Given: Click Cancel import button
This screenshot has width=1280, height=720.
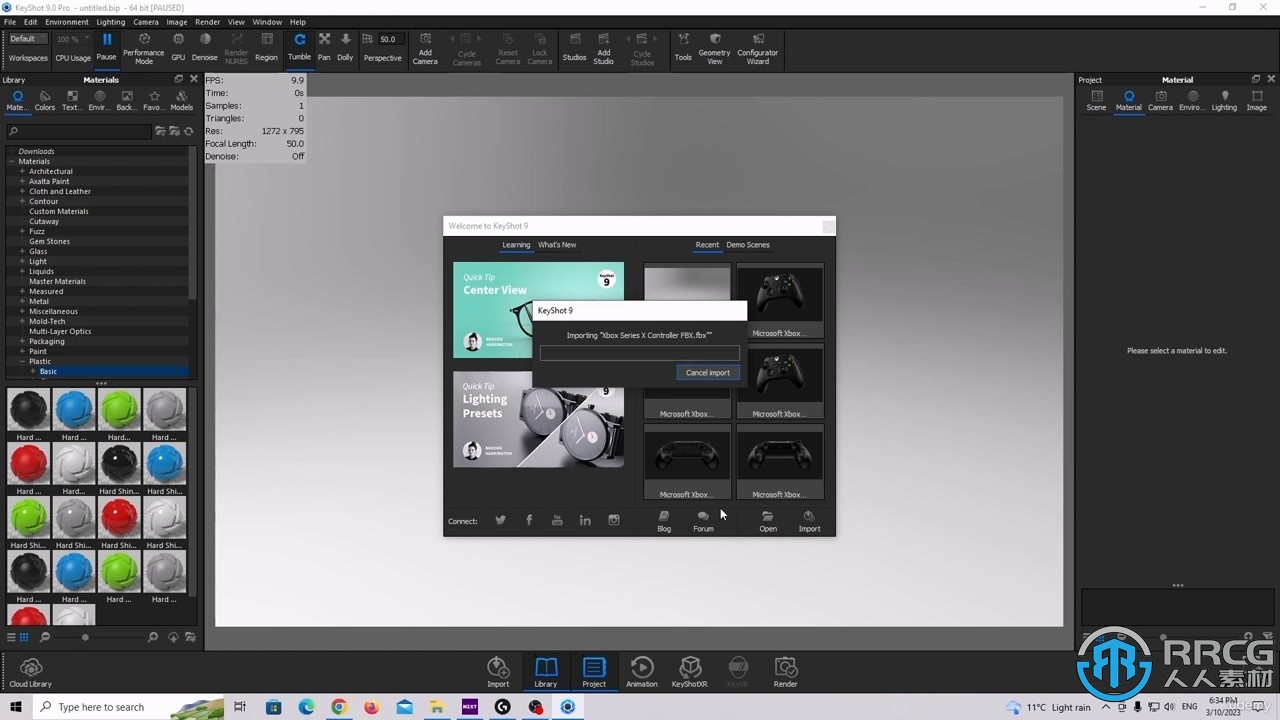Looking at the screenshot, I should click(708, 372).
